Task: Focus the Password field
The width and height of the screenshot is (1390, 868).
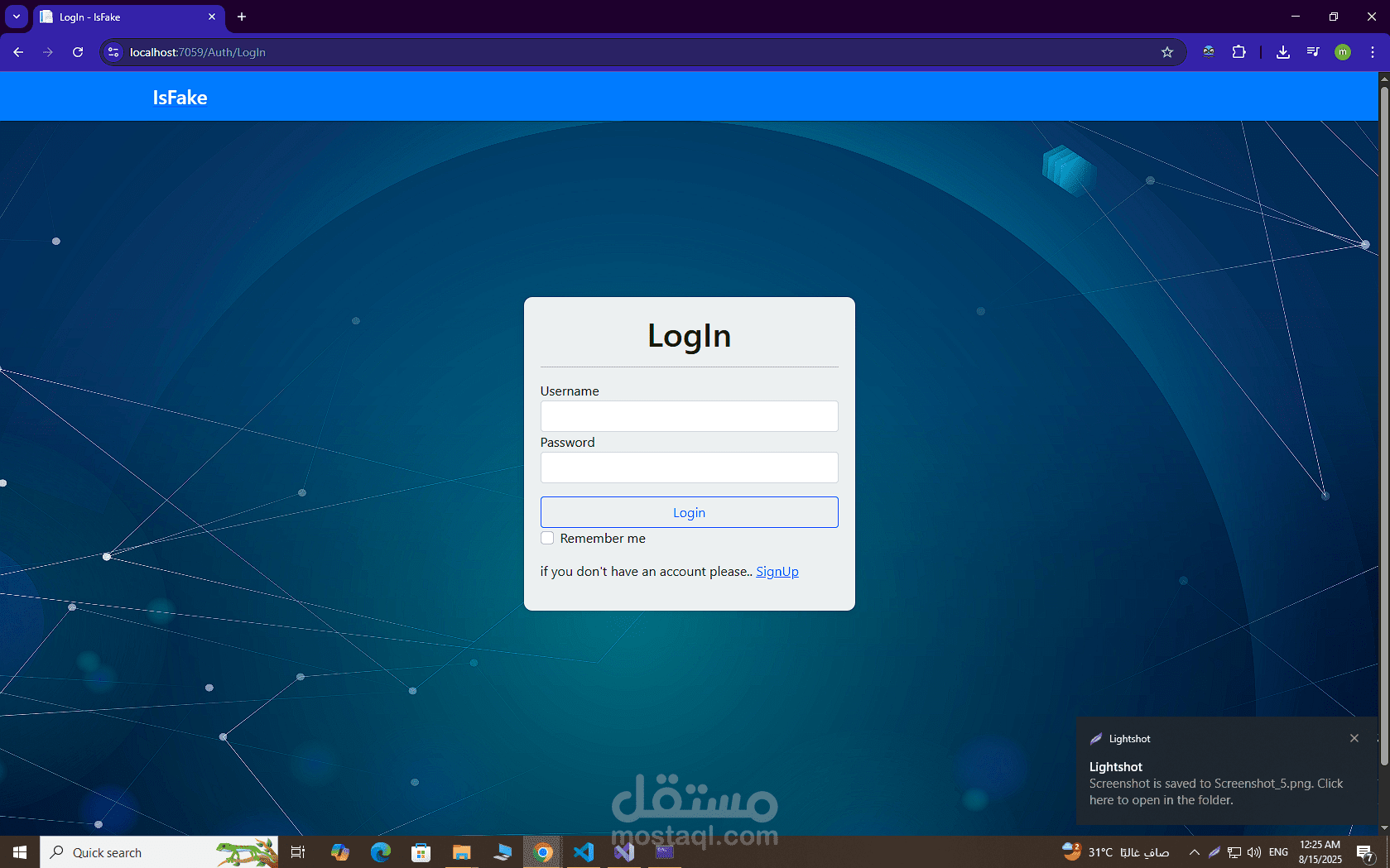Action: [689, 468]
